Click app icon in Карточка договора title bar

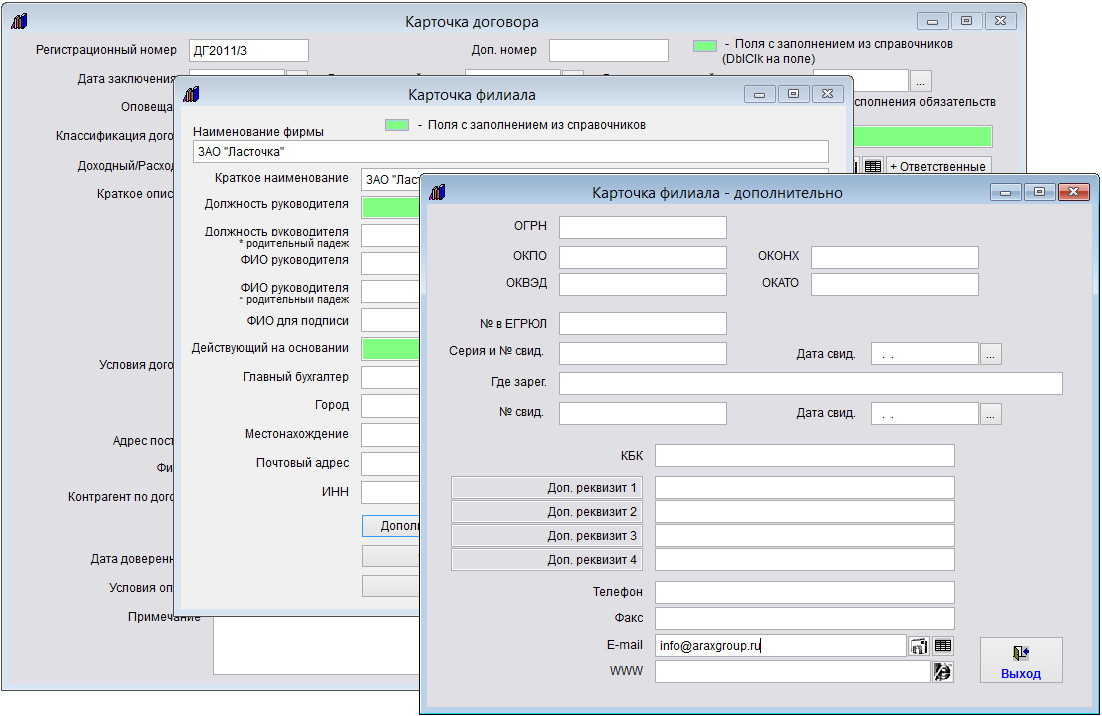coord(21,21)
